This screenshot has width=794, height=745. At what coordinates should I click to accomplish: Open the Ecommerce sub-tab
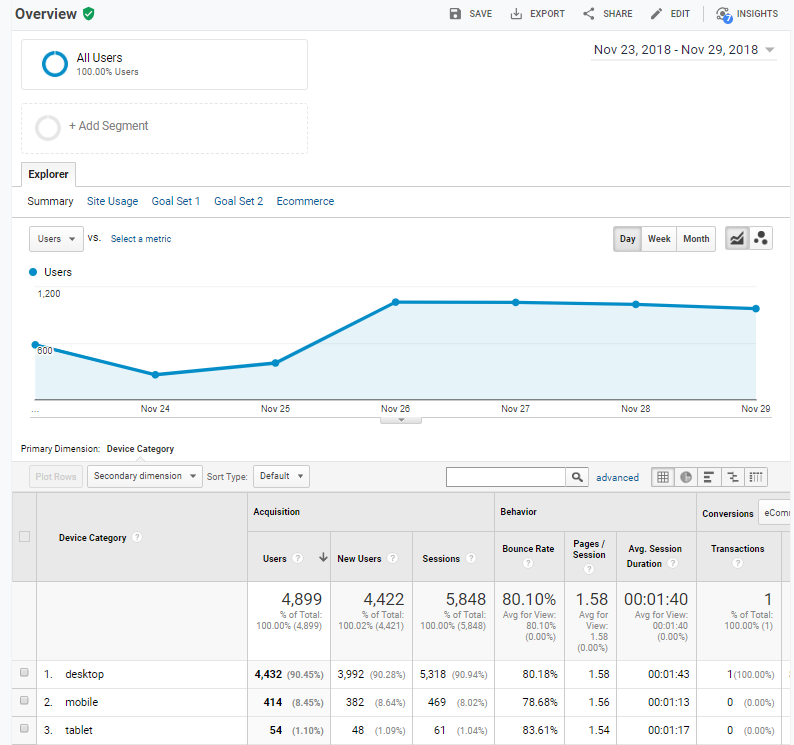(305, 201)
